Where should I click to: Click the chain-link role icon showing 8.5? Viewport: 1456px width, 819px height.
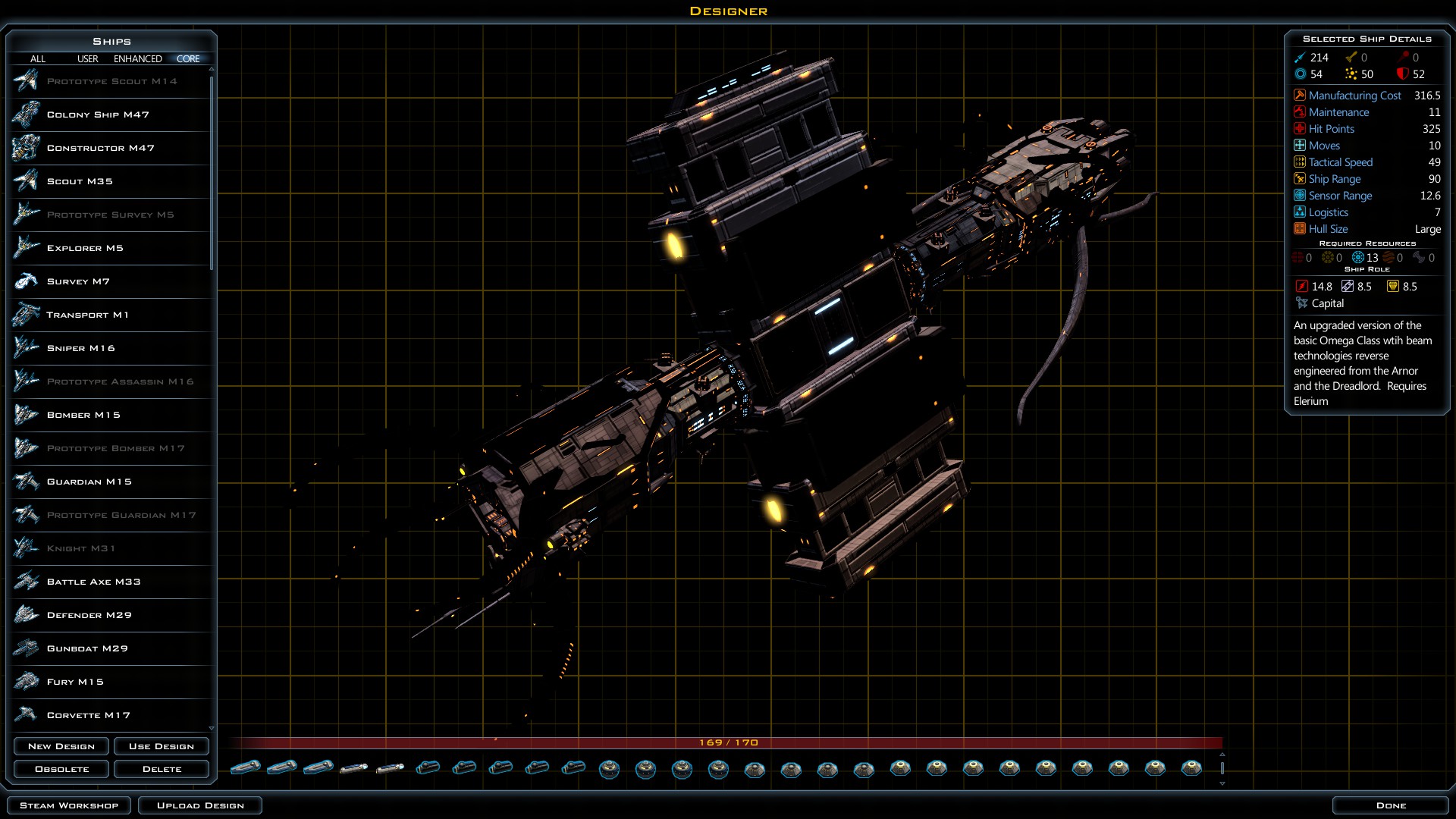coord(1348,287)
